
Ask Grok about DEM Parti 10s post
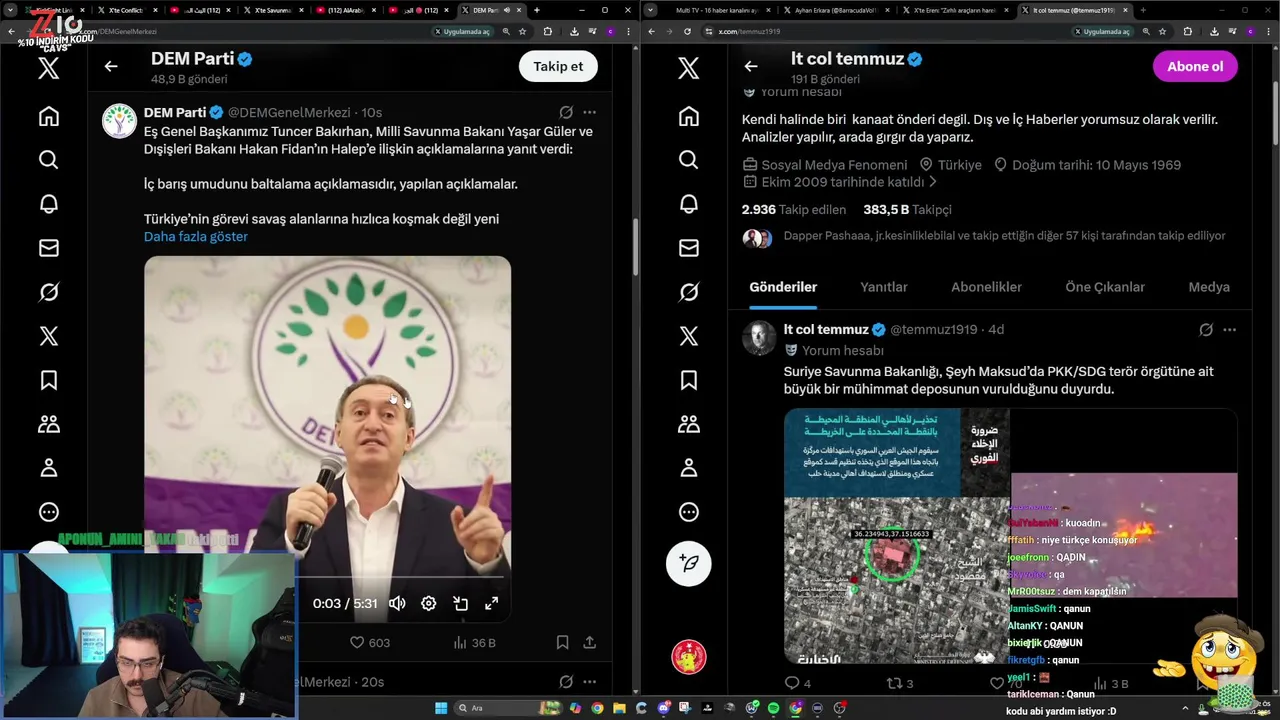[x=566, y=112]
